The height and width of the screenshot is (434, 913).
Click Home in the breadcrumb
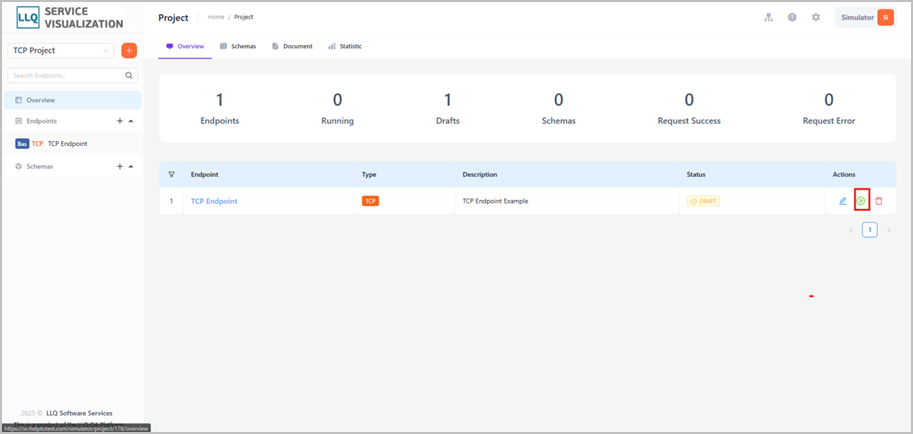(215, 17)
